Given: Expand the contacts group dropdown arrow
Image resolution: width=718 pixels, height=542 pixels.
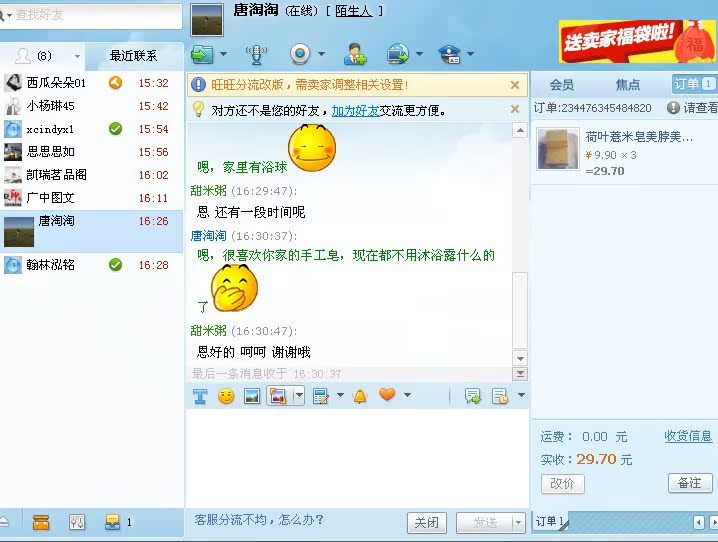Looking at the screenshot, I should tap(77, 56).
